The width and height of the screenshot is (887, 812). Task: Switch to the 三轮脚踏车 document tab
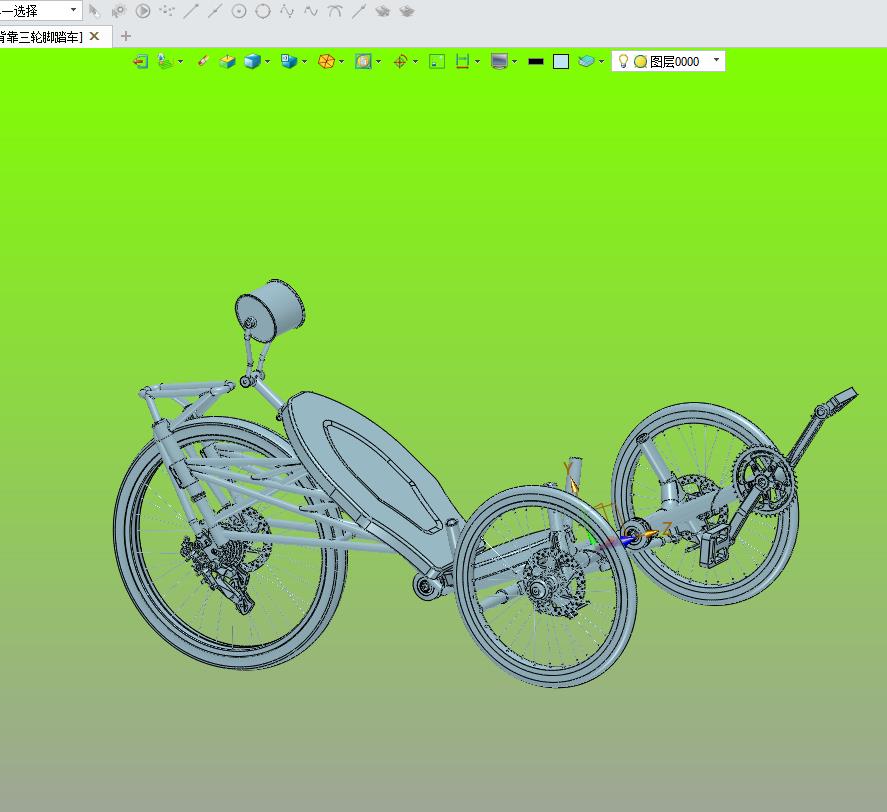pyautogui.click(x=41, y=37)
